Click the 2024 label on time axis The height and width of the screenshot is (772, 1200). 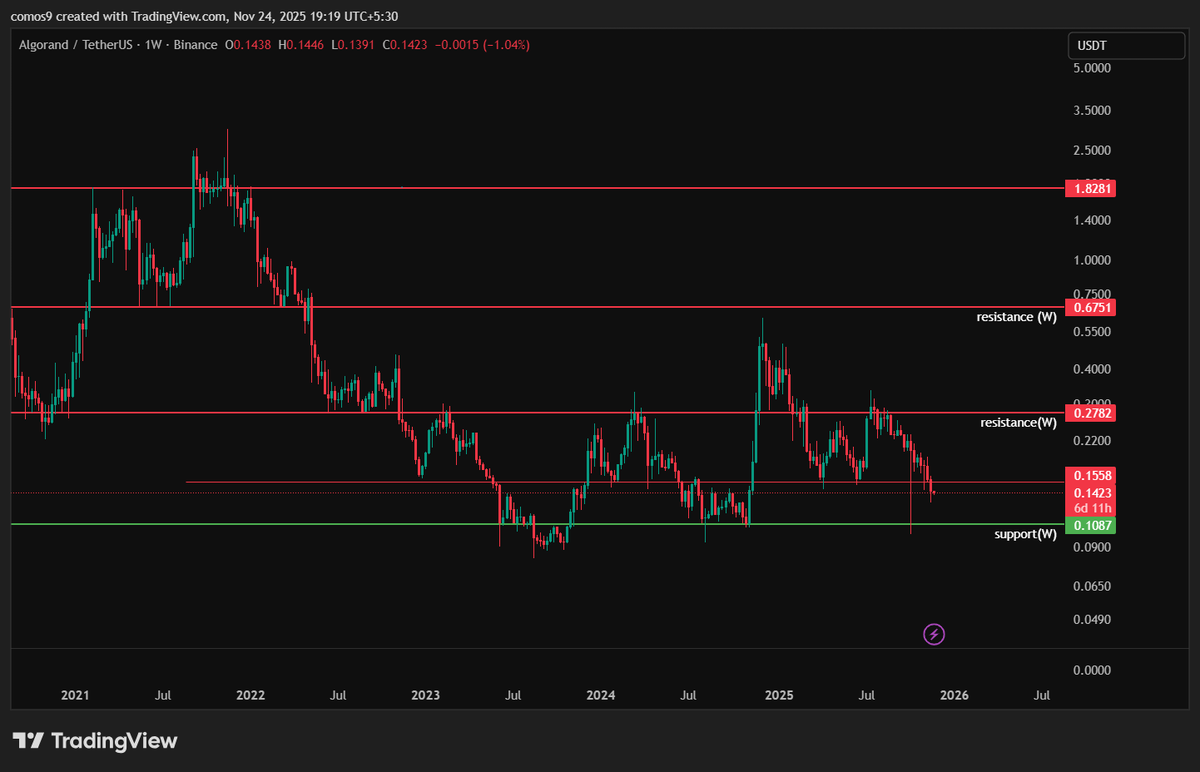(x=600, y=694)
